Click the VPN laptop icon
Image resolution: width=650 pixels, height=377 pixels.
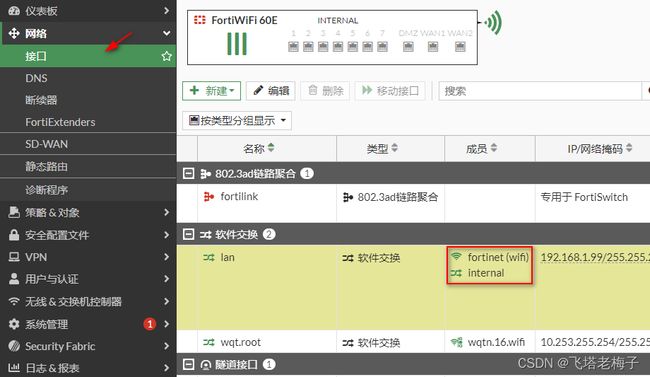[x=14, y=257]
